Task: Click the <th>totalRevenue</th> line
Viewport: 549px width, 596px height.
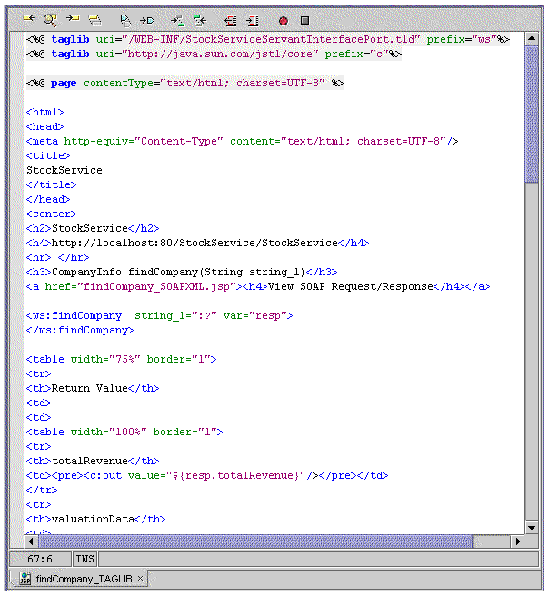Action: tap(92, 461)
